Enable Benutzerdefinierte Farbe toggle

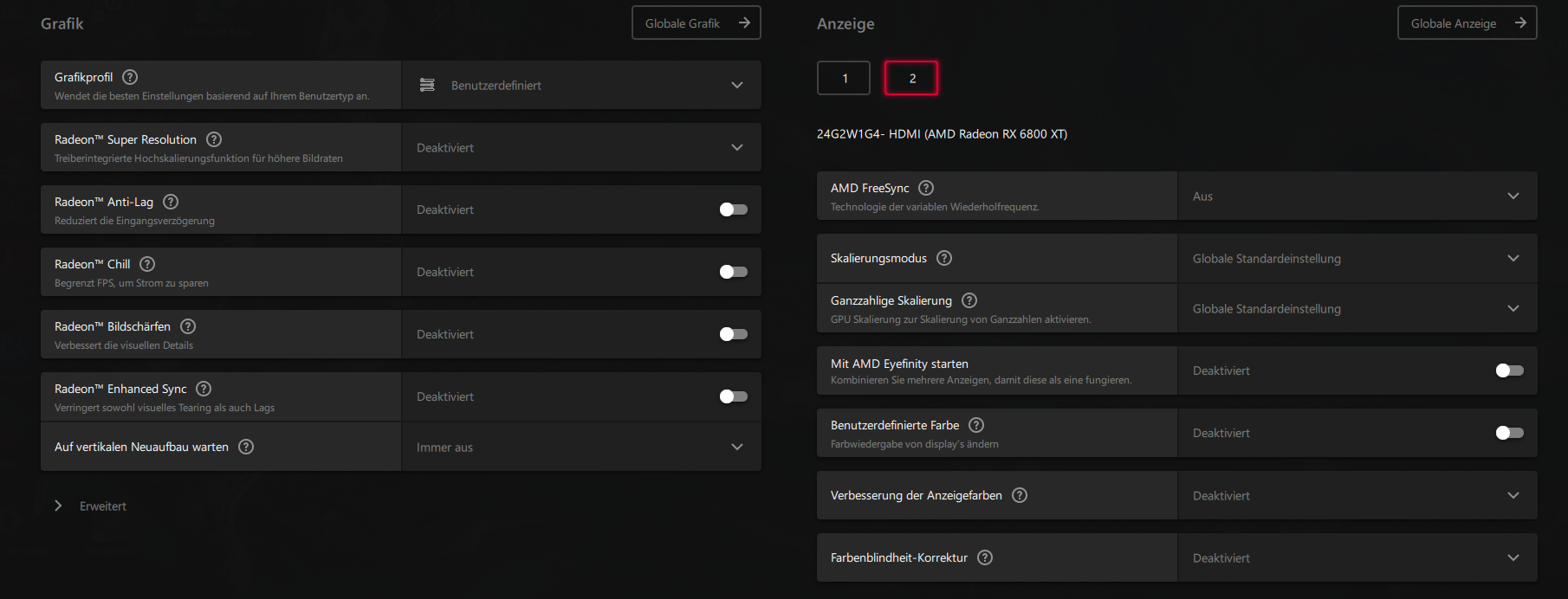click(x=1510, y=433)
